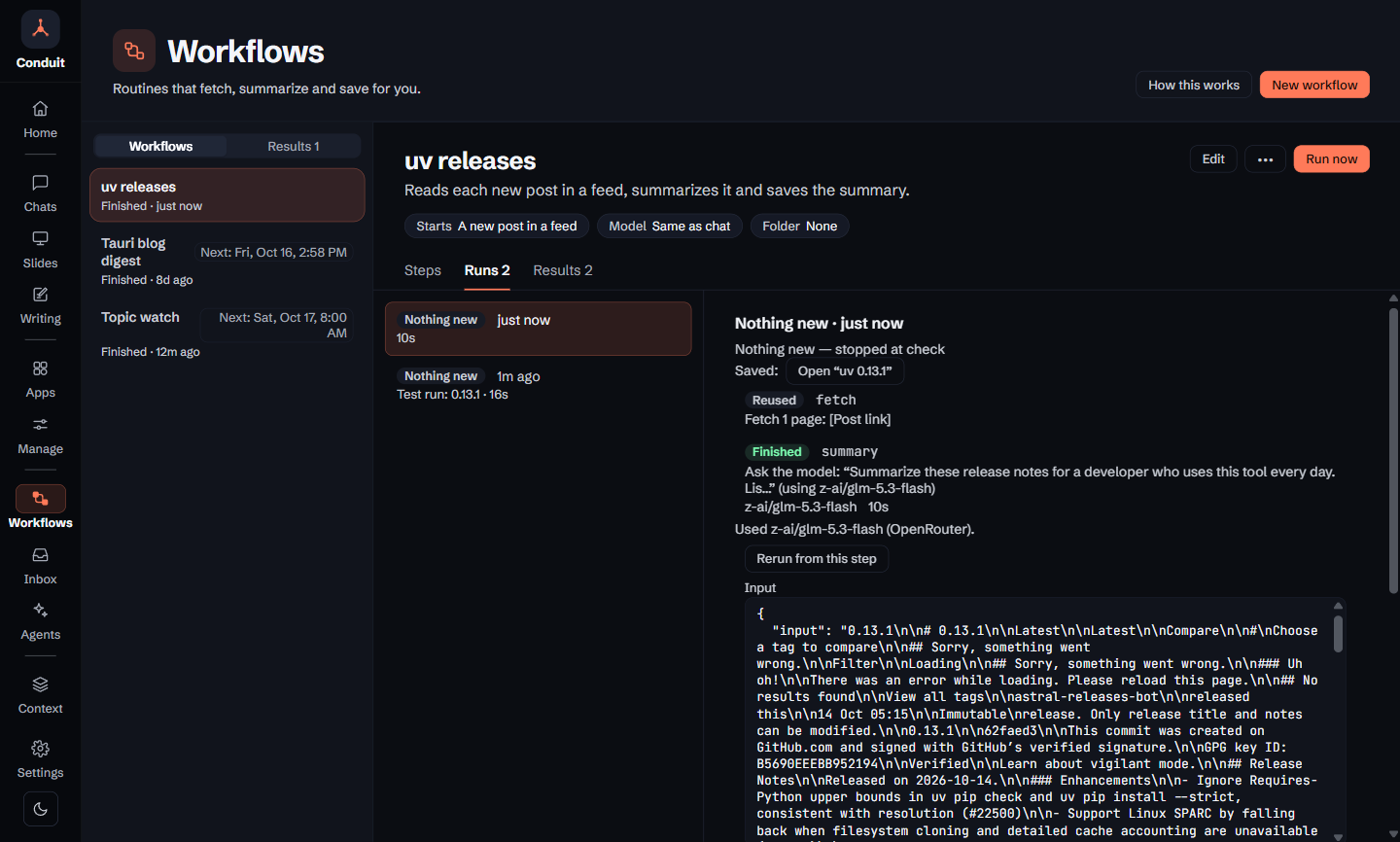Click the Folder None chip
This screenshot has width=1400, height=842.
point(800,227)
